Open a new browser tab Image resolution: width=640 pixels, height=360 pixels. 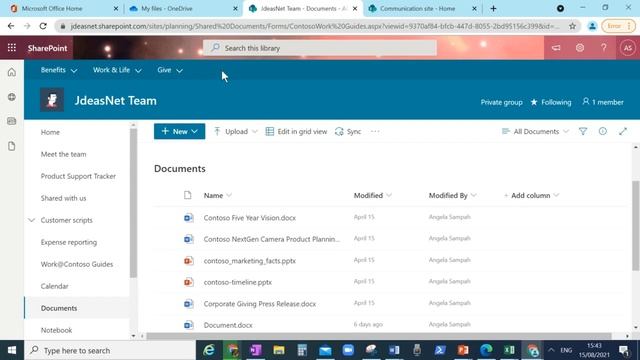[x=493, y=8]
